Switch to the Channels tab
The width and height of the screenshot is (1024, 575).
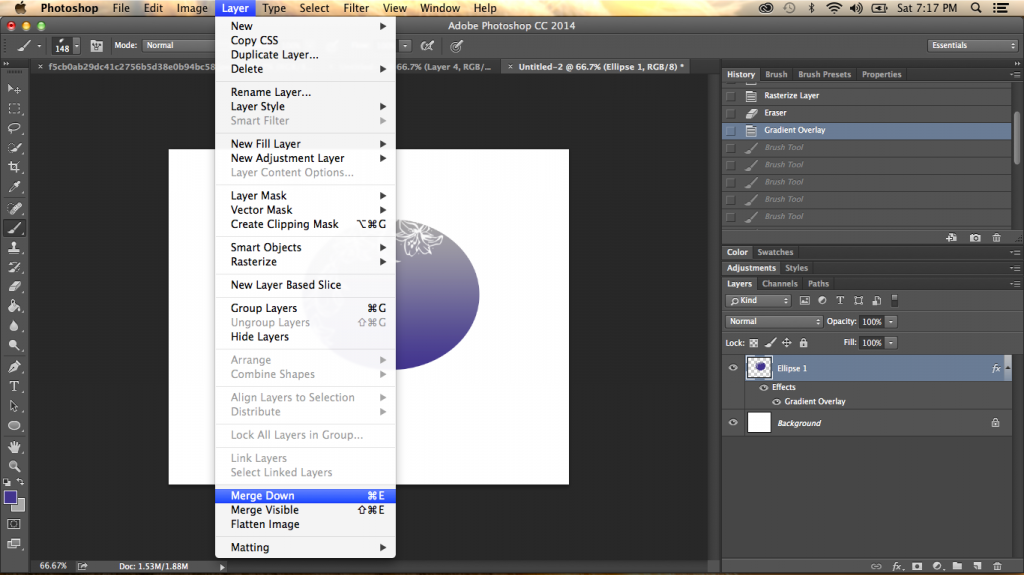pos(779,284)
